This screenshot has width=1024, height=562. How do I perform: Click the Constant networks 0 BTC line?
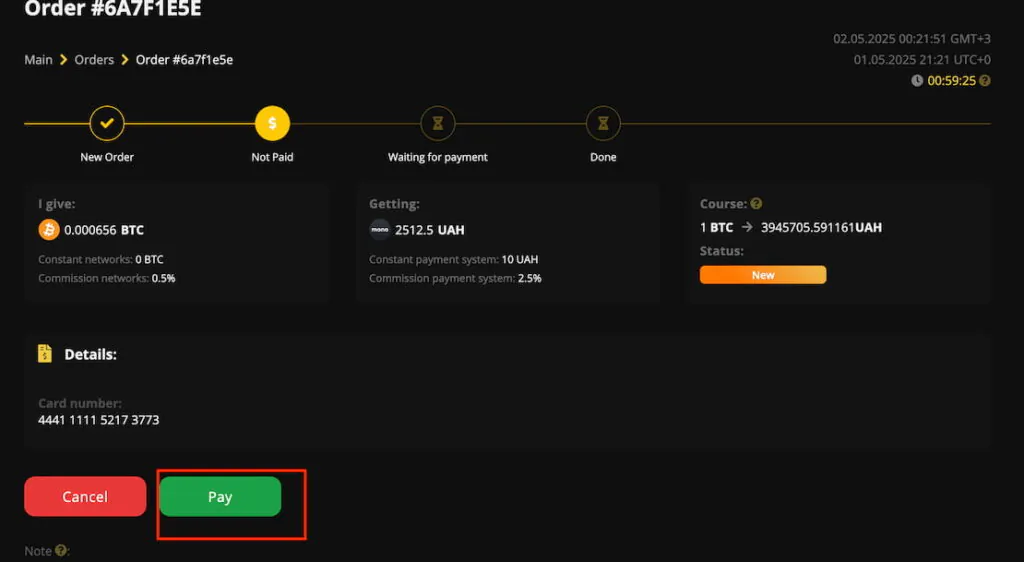[x=101, y=259]
